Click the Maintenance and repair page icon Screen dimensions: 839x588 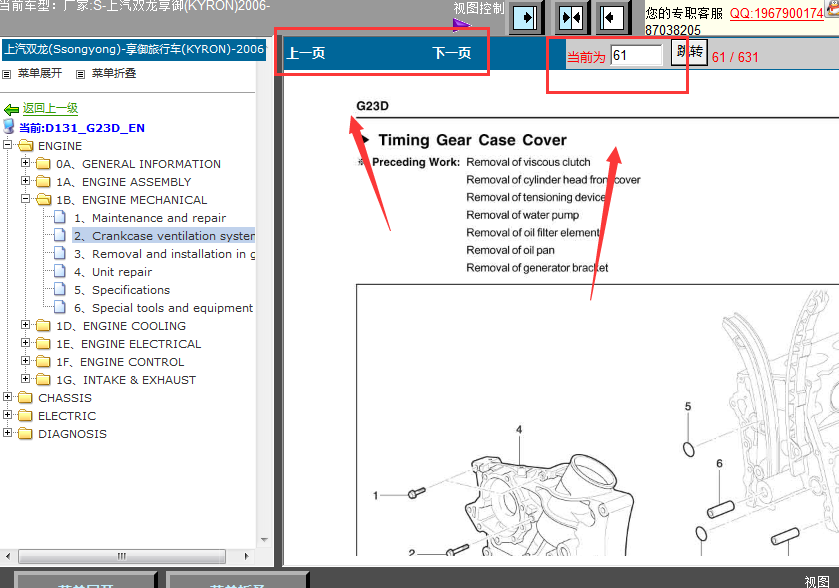point(60,217)
